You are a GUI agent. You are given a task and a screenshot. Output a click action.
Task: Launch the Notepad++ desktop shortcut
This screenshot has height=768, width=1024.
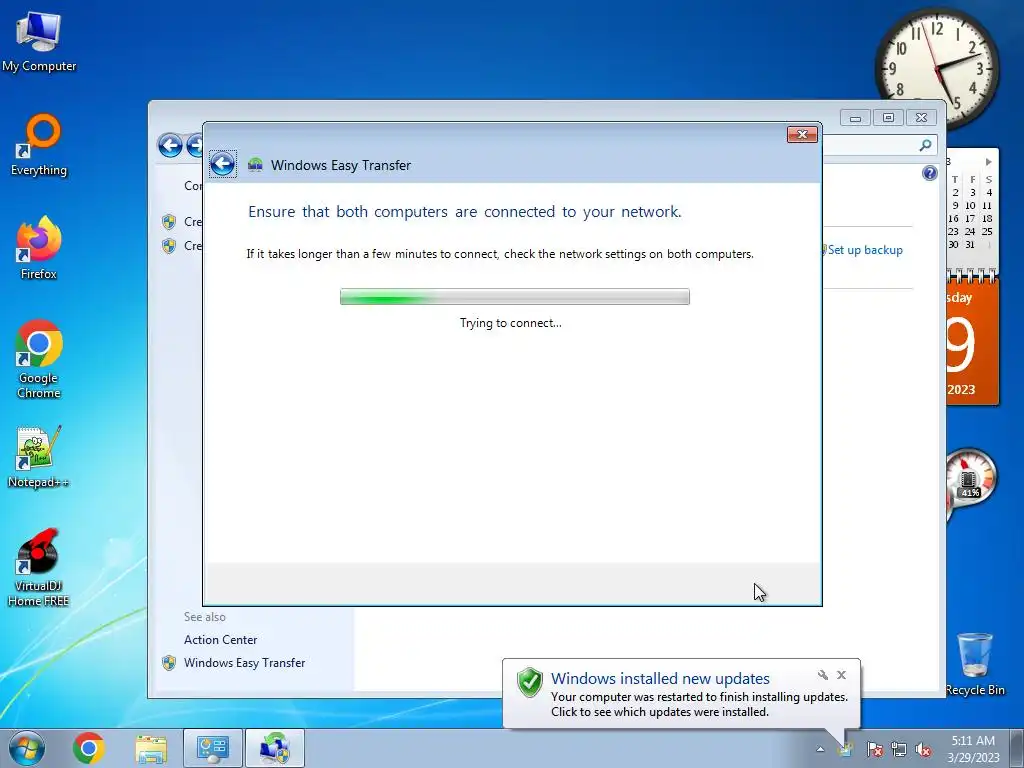pyautogui.click(x=39, y=457)
